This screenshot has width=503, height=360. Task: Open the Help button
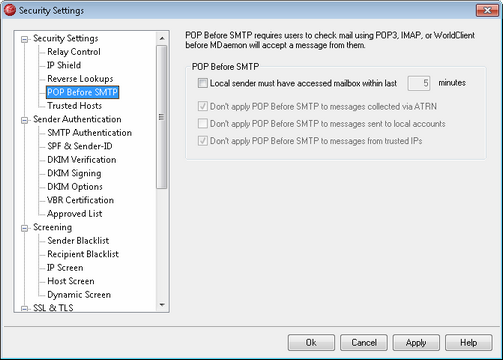coord(469,343)
